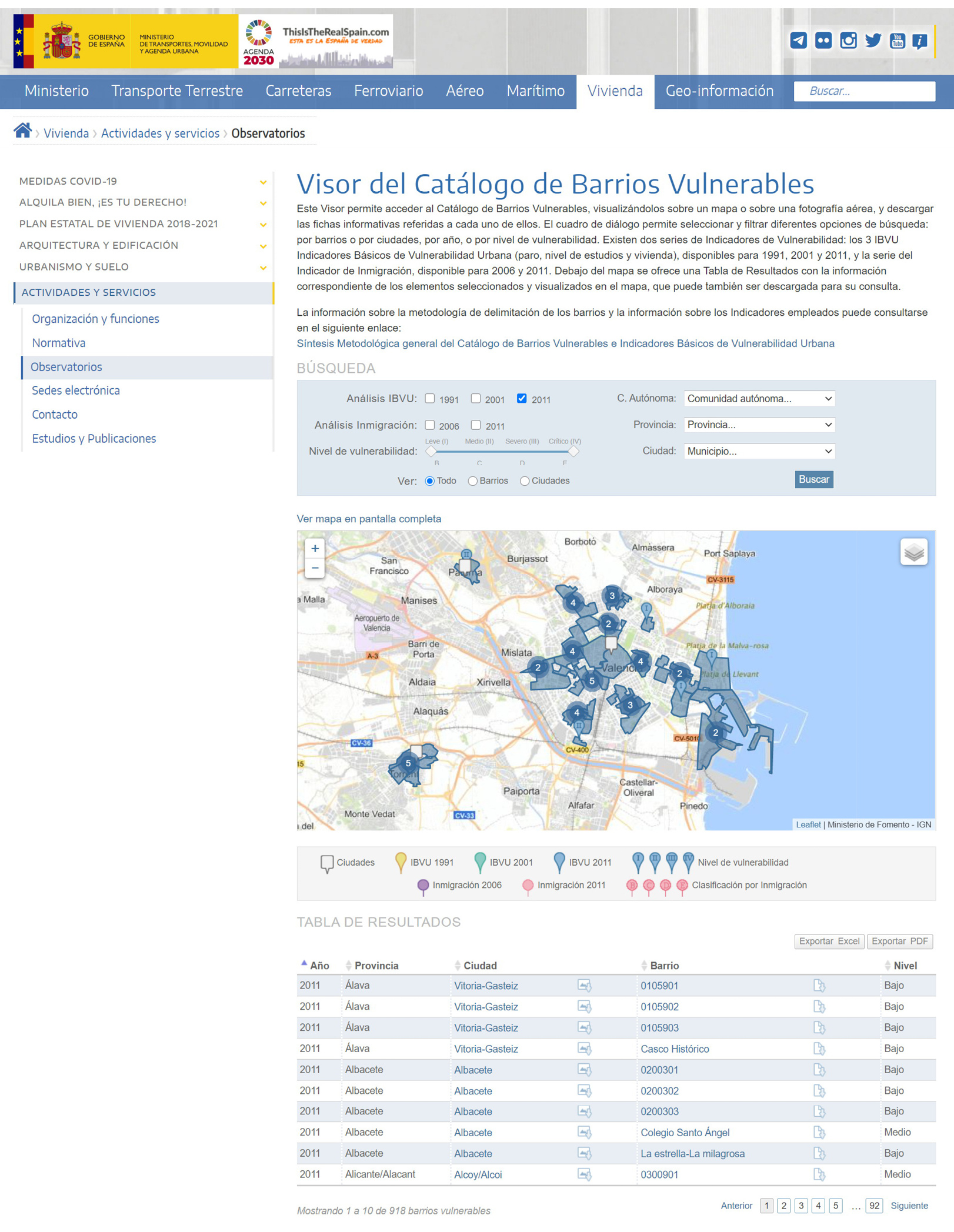This screenshot has height=1232, width=954.
Task: Open the document icon for barrio 0105901
Action: click(x=819, y=986)
